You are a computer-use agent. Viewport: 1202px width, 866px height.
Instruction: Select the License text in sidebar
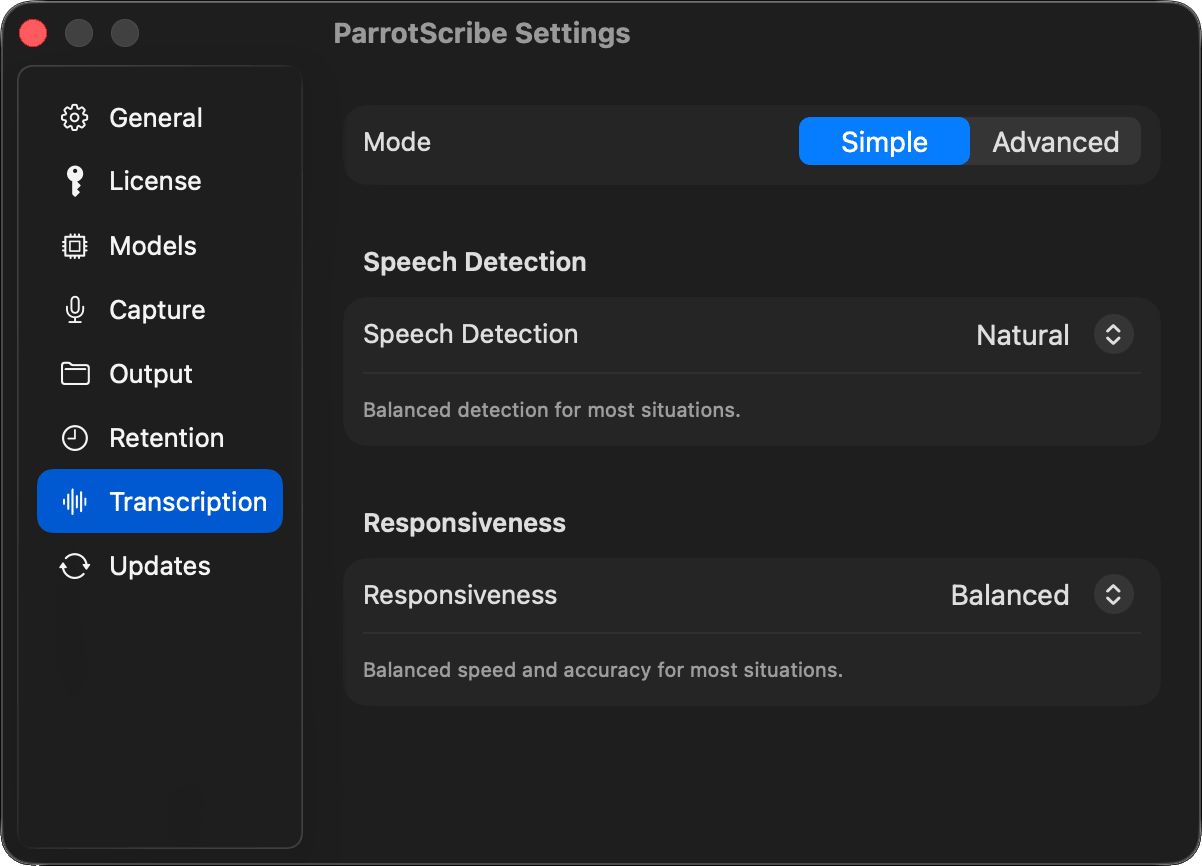(x=155, y=181)
